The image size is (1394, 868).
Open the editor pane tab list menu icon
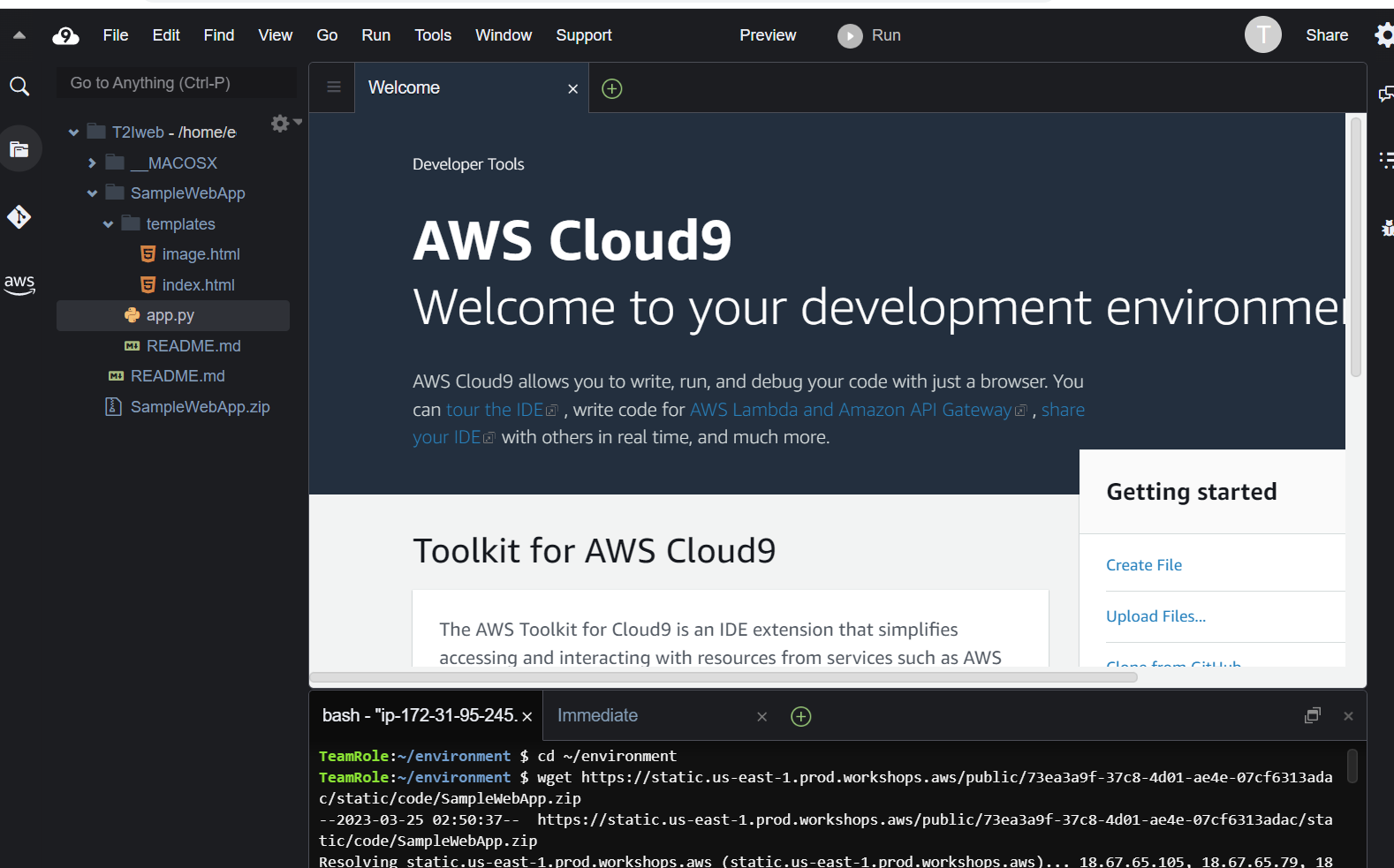[334, 87]
